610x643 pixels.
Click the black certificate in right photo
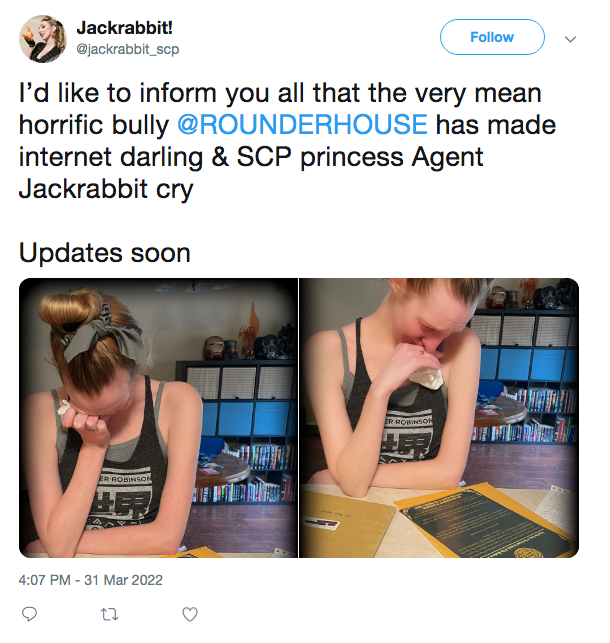pyautogui.click(x=486, y=522)
